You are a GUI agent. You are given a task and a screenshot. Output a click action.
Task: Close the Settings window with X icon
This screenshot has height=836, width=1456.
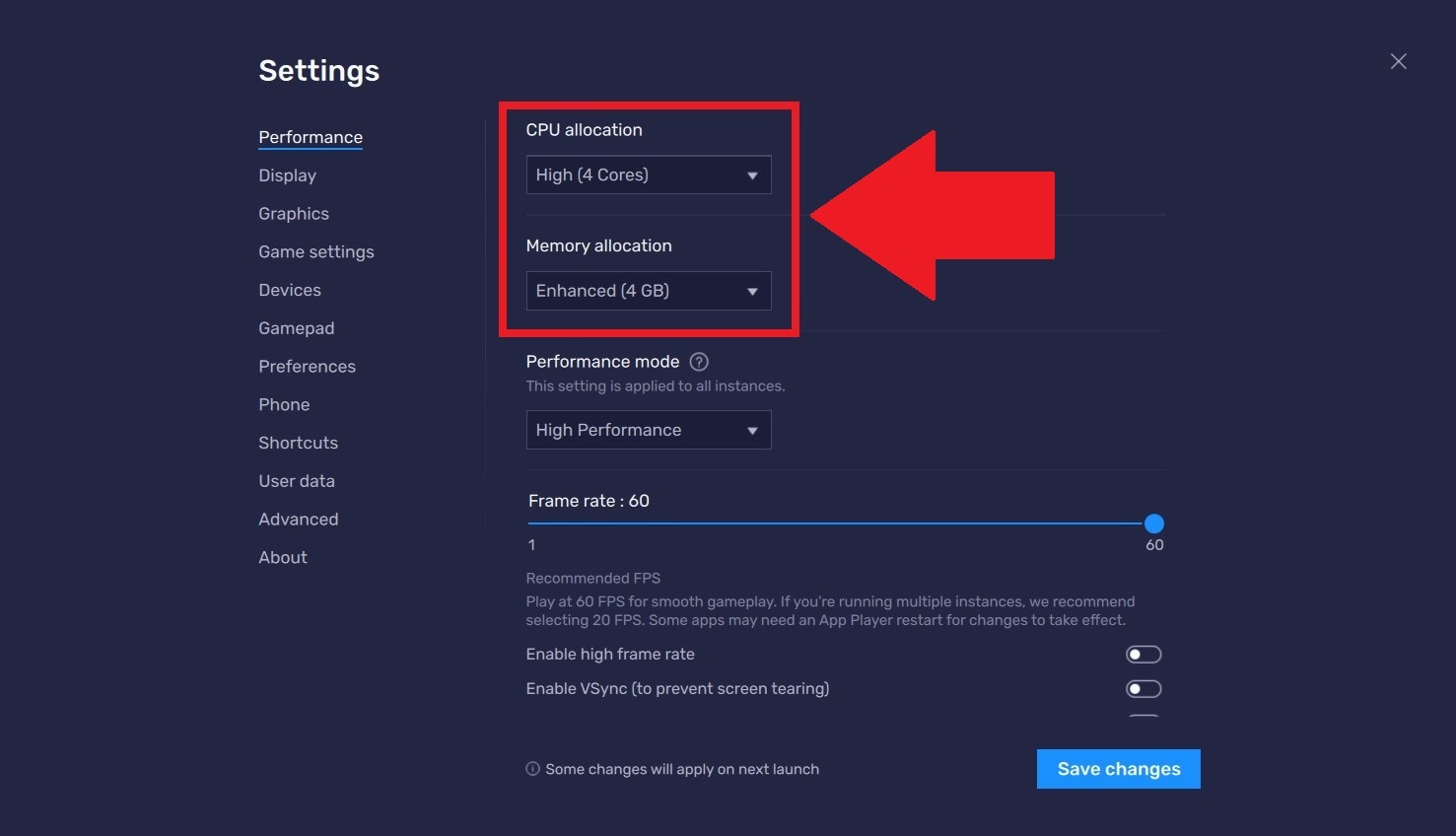tap(1398, 61)
